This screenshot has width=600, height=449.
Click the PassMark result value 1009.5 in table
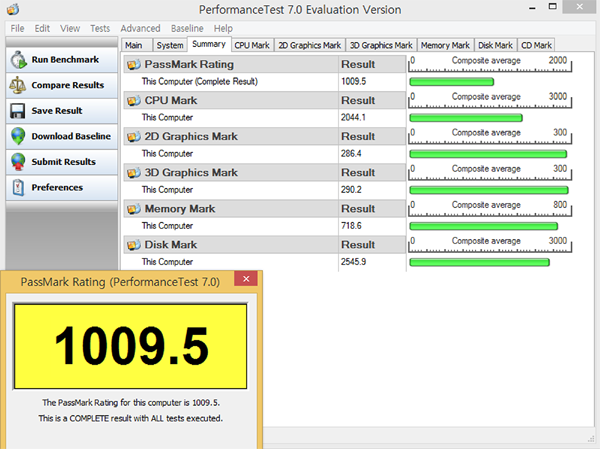[354, 82]
